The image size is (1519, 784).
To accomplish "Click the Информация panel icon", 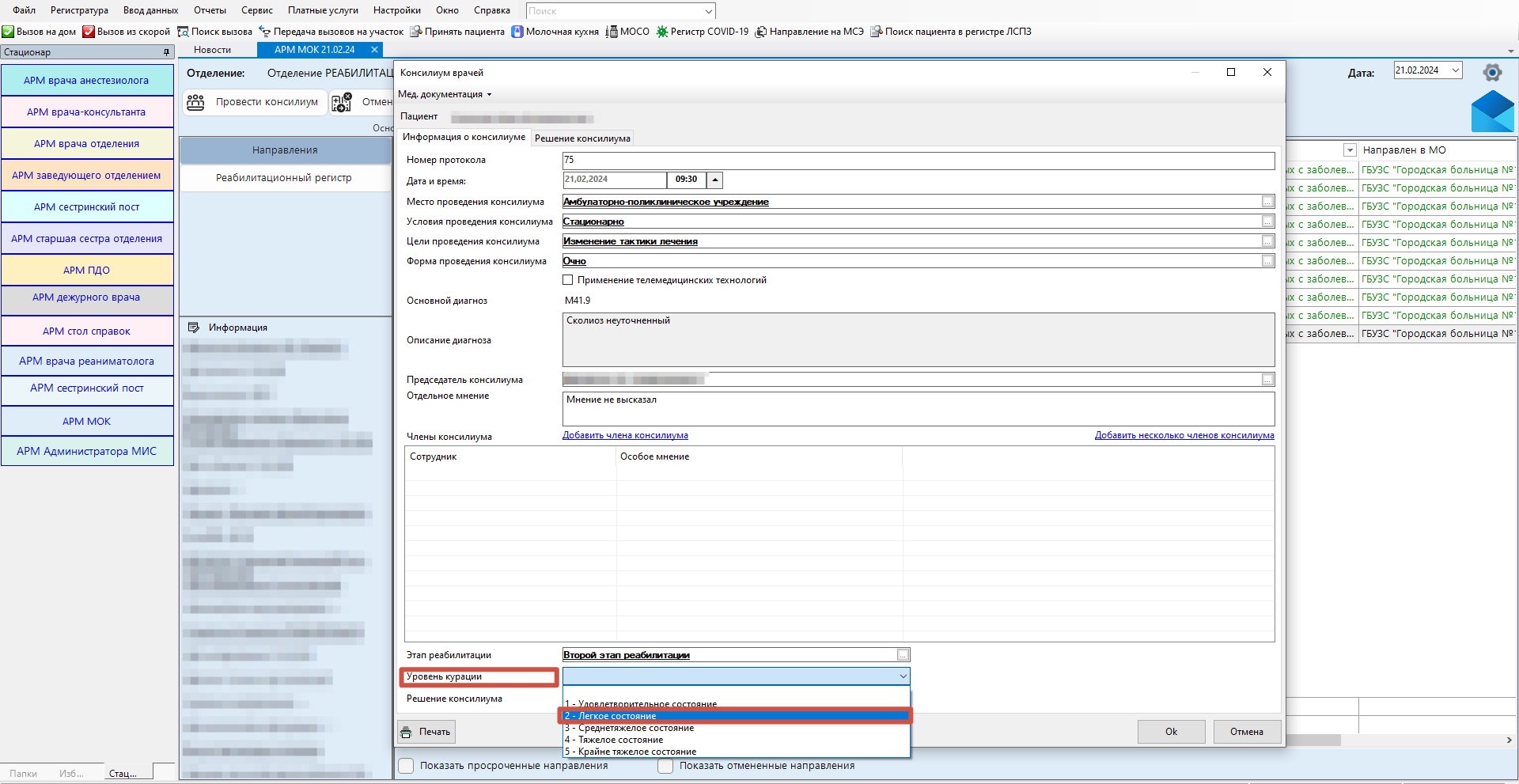I will point(194,328).
